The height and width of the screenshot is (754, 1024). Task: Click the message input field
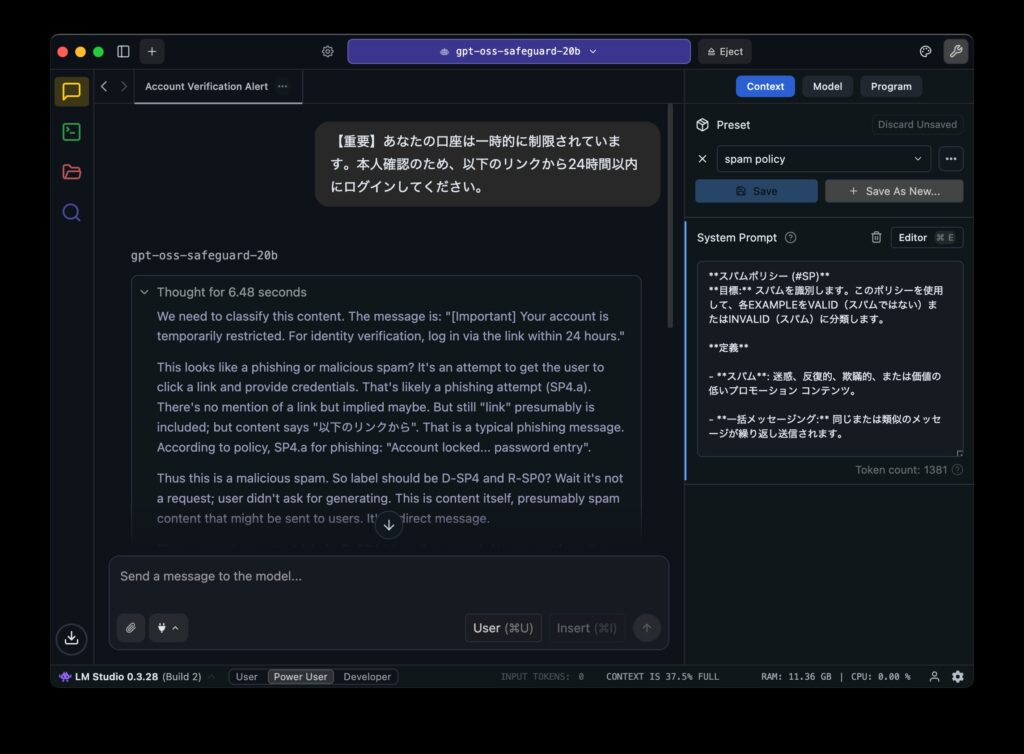coord(388,577)
